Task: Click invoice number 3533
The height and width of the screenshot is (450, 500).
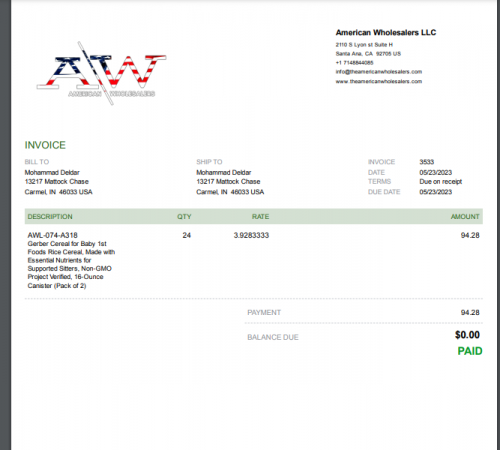Action: (427, 162)
